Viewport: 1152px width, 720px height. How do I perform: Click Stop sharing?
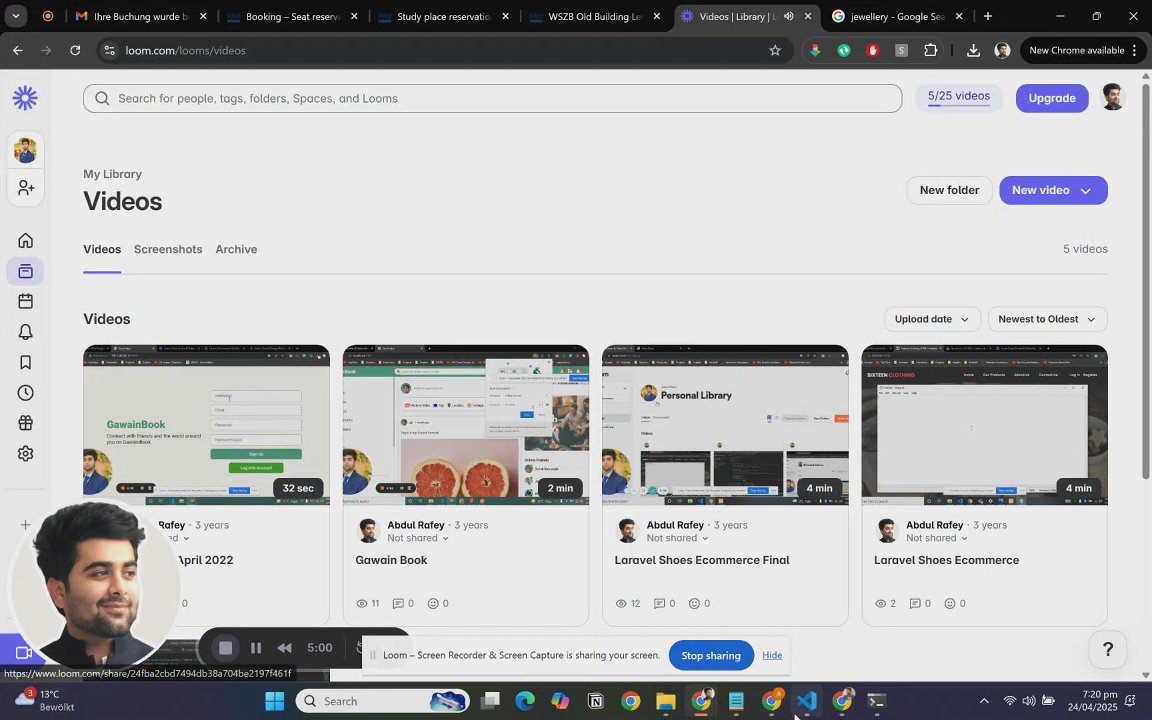710,655
